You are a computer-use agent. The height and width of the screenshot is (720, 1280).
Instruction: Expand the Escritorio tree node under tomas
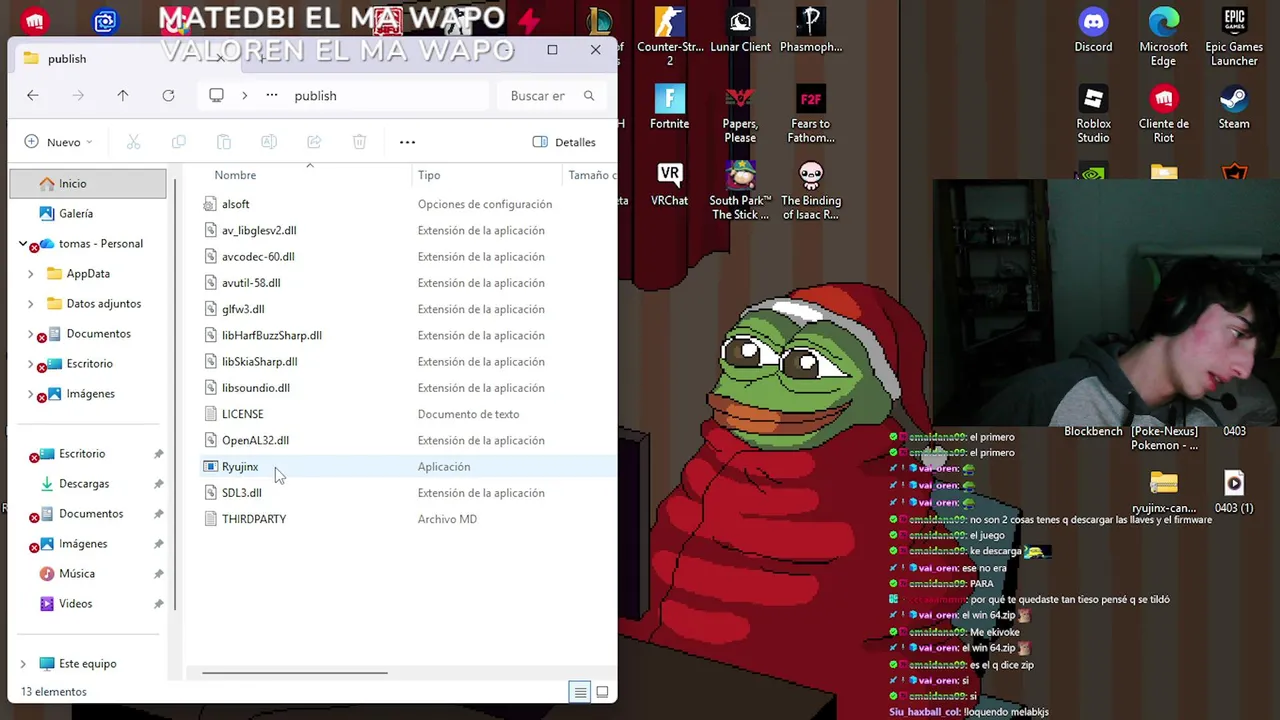tap(30, 363)
